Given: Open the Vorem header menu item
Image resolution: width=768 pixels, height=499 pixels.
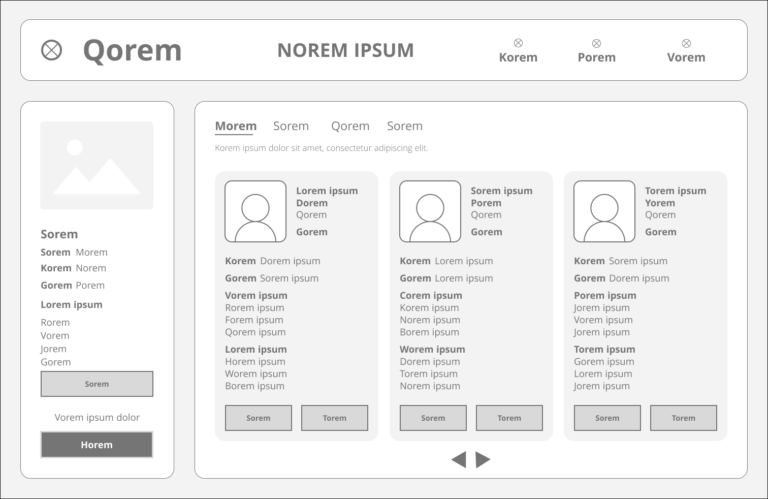Looking at the screenshot, I should point(686,57).
